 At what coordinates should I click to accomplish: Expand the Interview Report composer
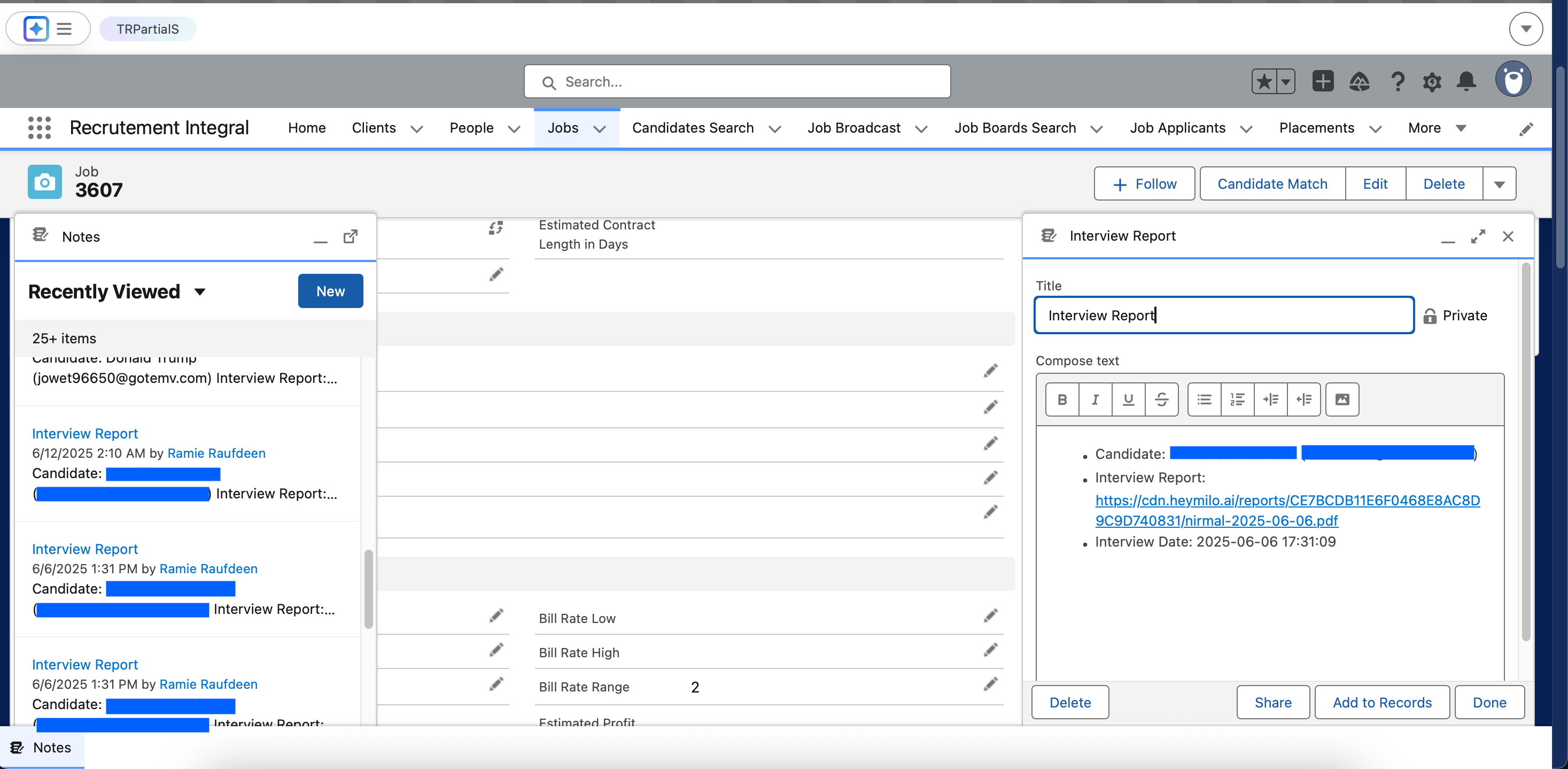(1478, 236)
